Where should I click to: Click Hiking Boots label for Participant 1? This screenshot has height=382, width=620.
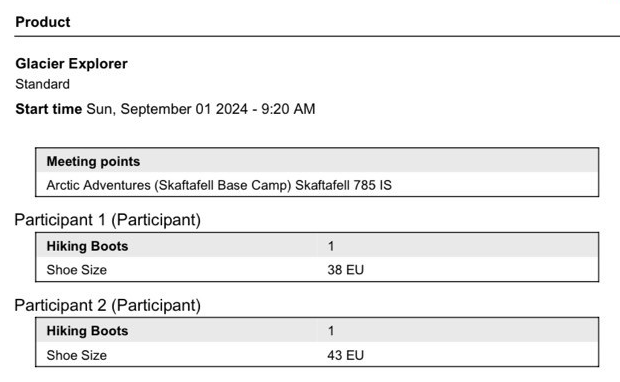87,246
